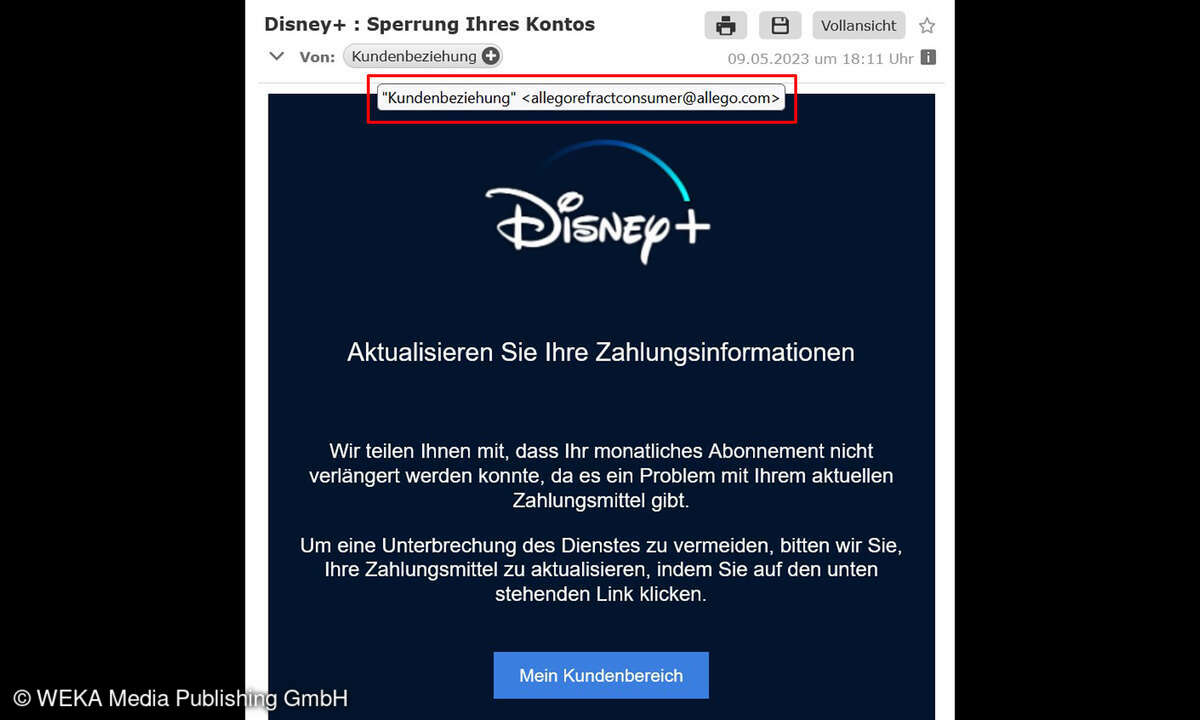This screenshot has width=1200, height=720.
Task: Add sender Kundenbeziehung via plus icon
Action: coord(490,57)
